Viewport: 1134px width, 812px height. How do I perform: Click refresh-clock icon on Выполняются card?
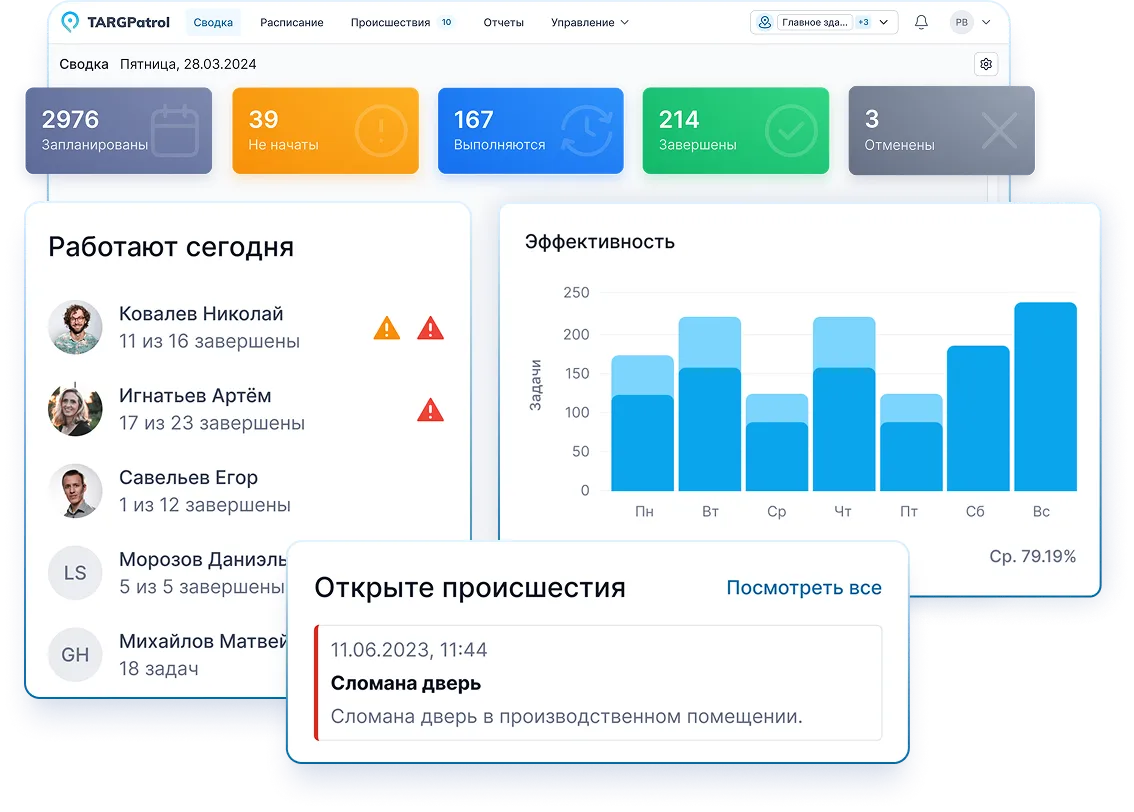click(586, 131)
